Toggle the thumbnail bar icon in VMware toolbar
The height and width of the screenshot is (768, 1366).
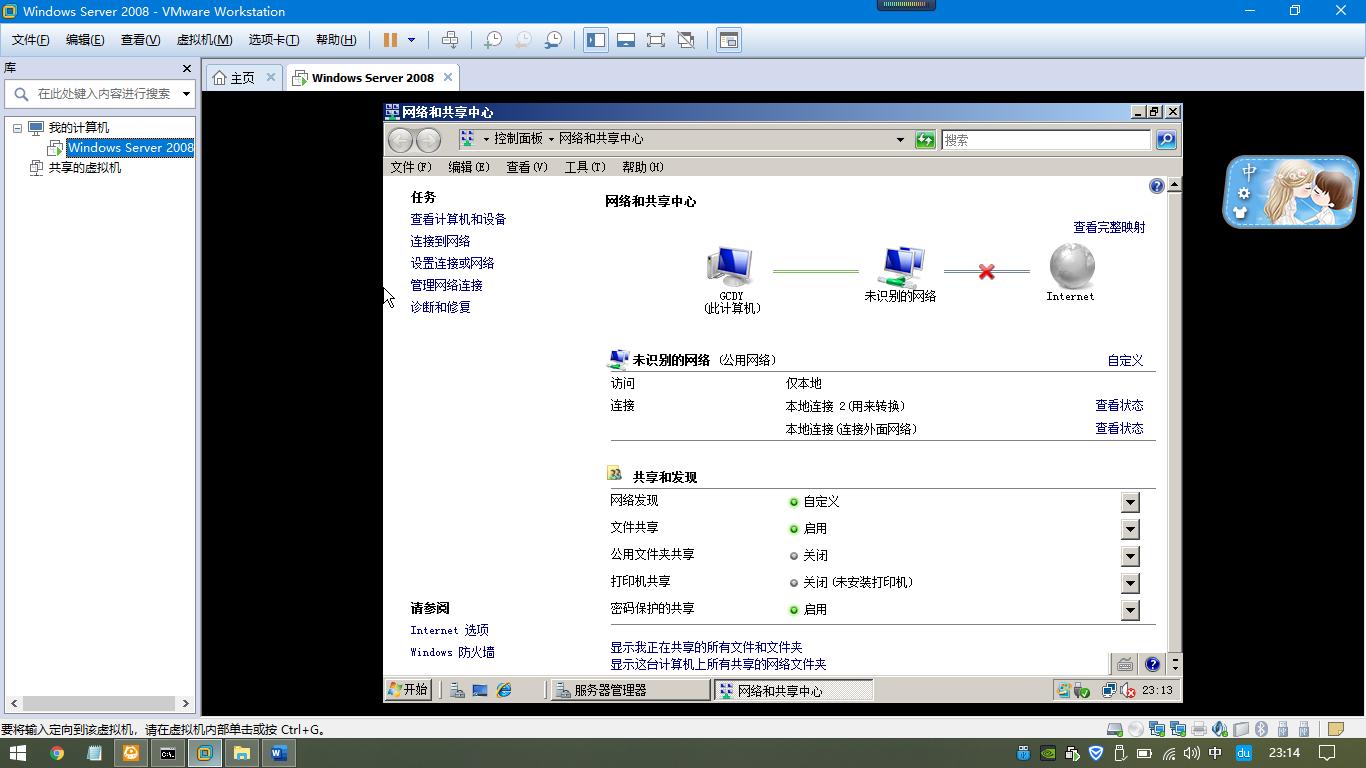[626, 40]
